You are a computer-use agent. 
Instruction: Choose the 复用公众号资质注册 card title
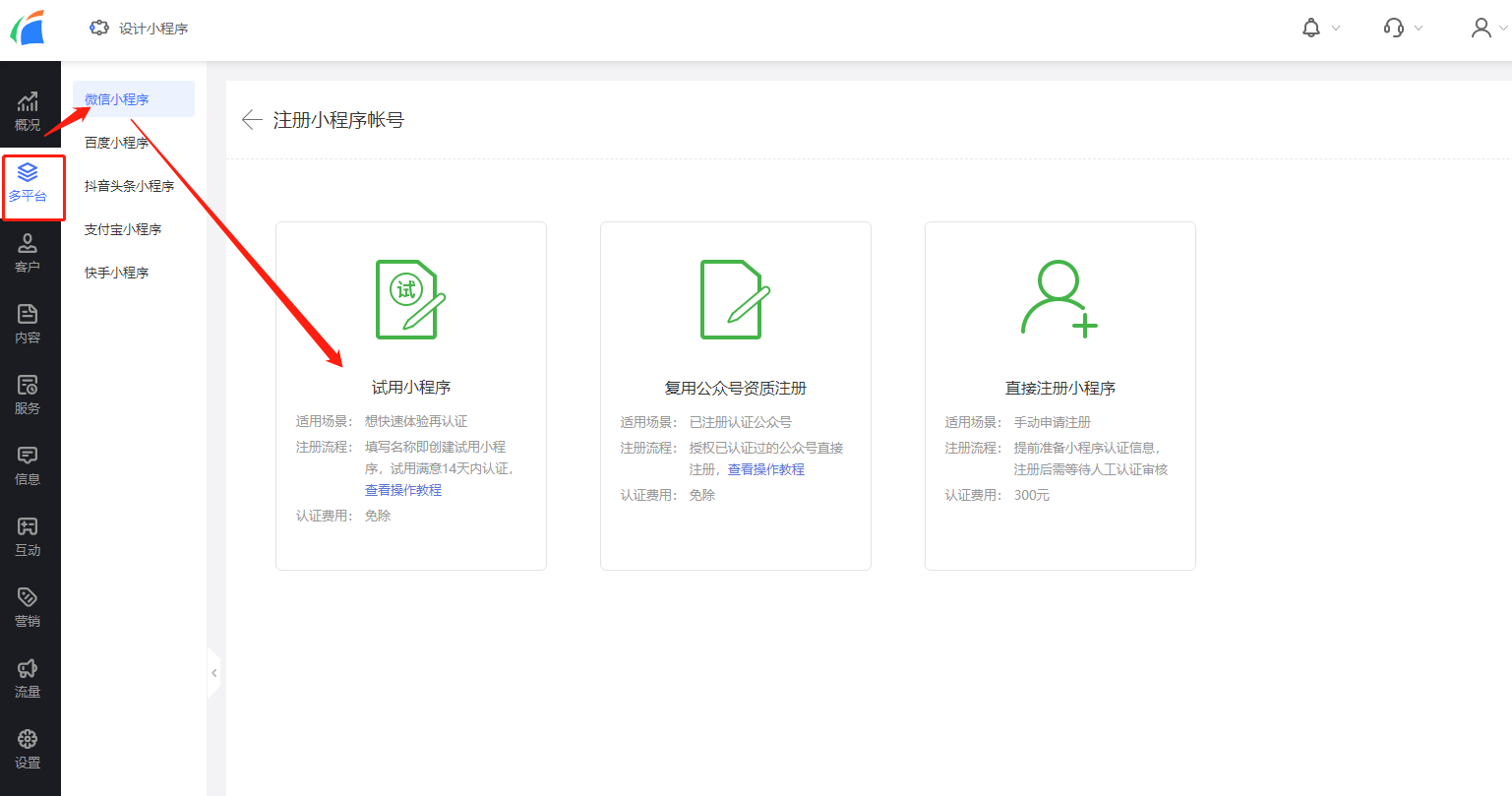click(736, 388)
